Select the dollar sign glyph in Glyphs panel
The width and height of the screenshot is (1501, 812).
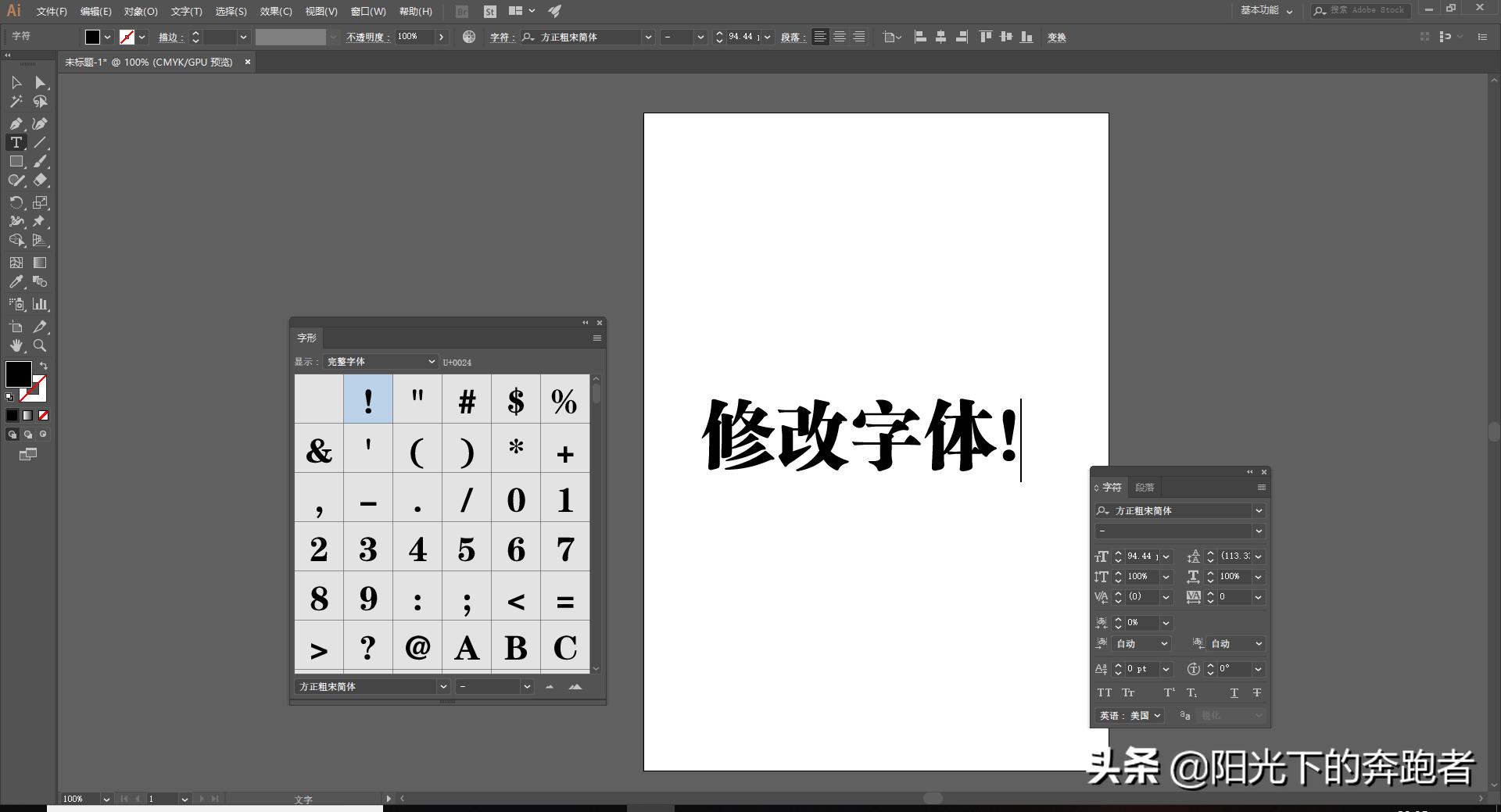516,399
